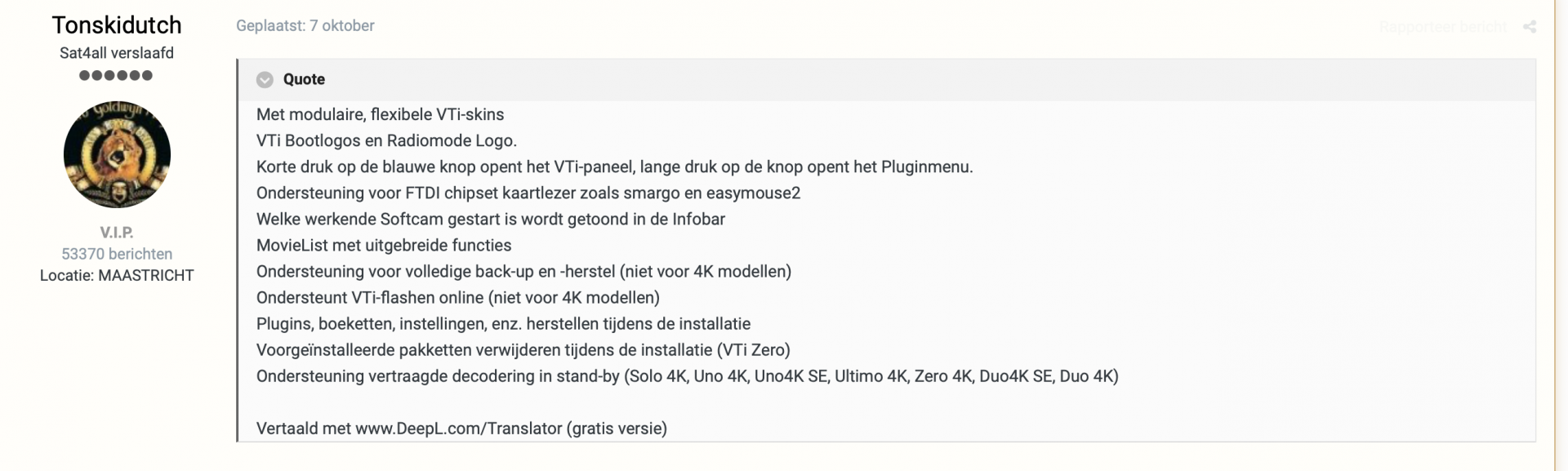This screenshot has height=471, width=1568.
Task: Click the Quote header label
Action: pyautogui.click(x=302, y=79)
